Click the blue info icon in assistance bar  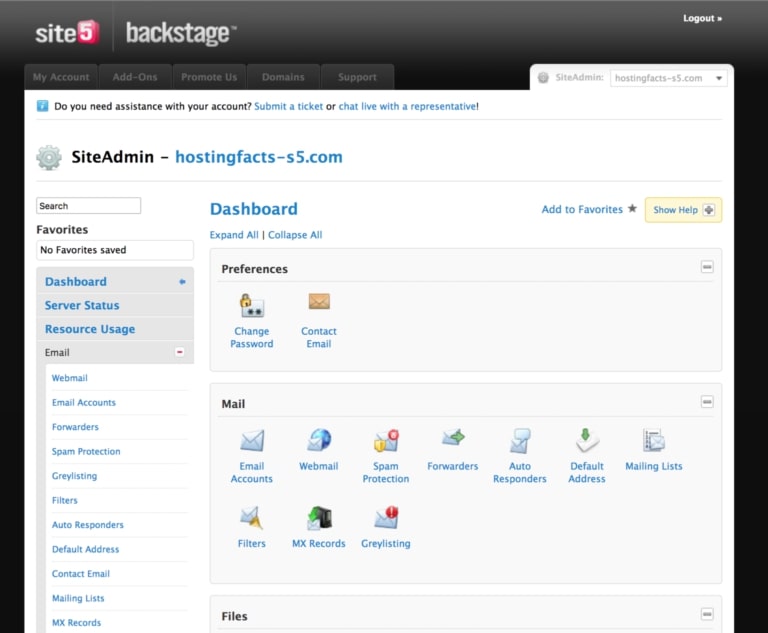point(43,106)
